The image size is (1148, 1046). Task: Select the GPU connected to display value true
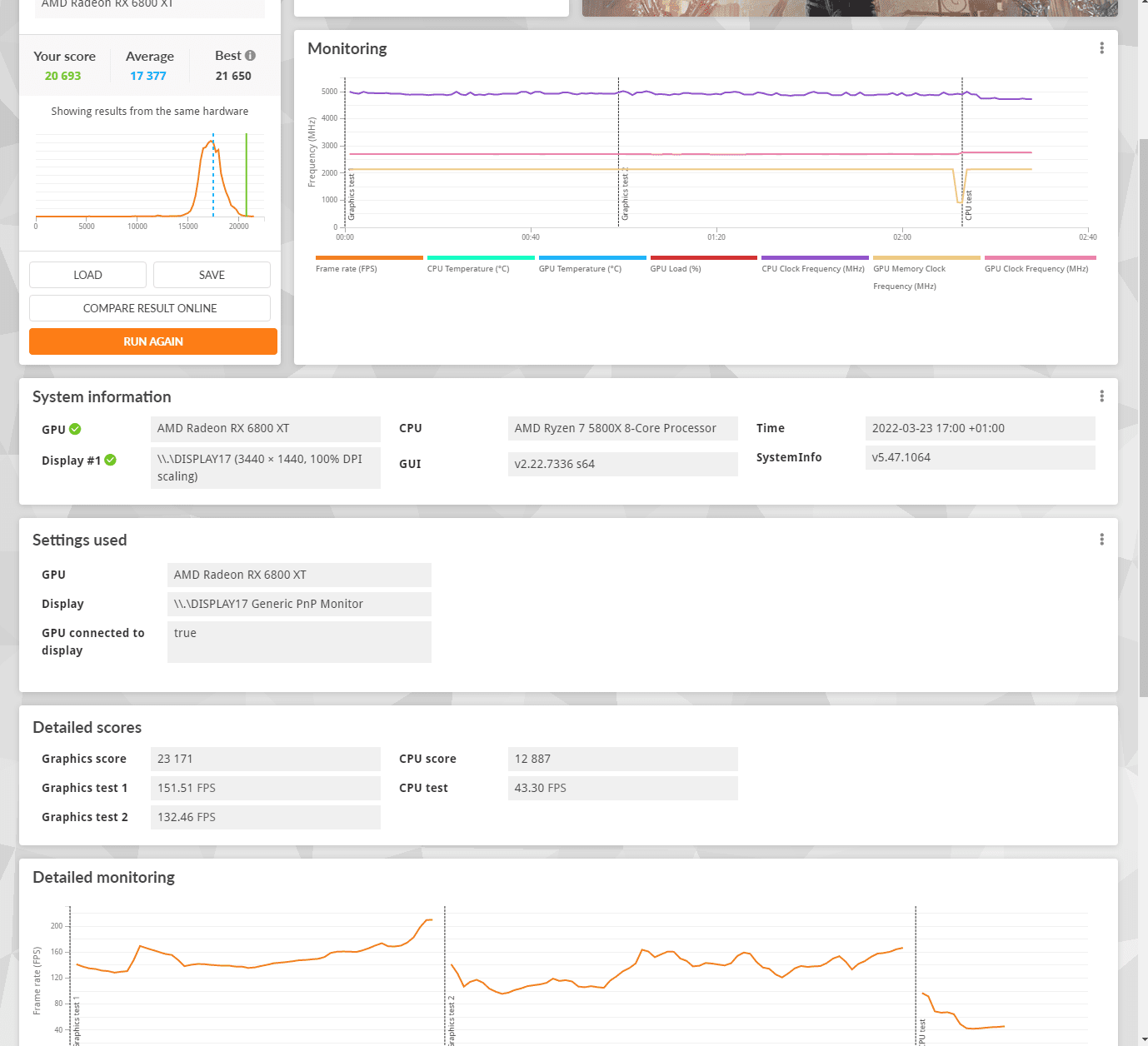coord(300,642)
